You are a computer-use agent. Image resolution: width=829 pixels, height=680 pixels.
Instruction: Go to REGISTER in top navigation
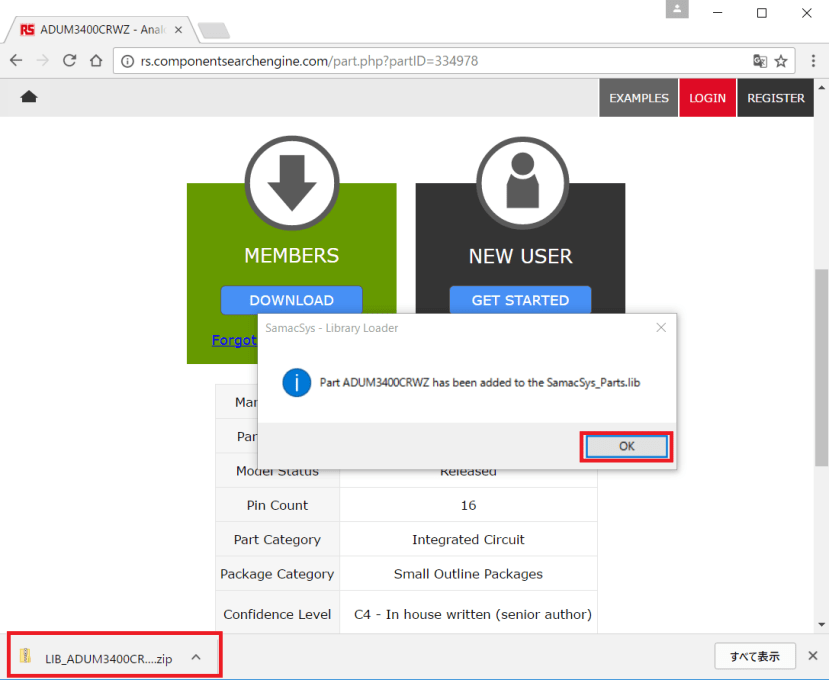click(776, 98)
